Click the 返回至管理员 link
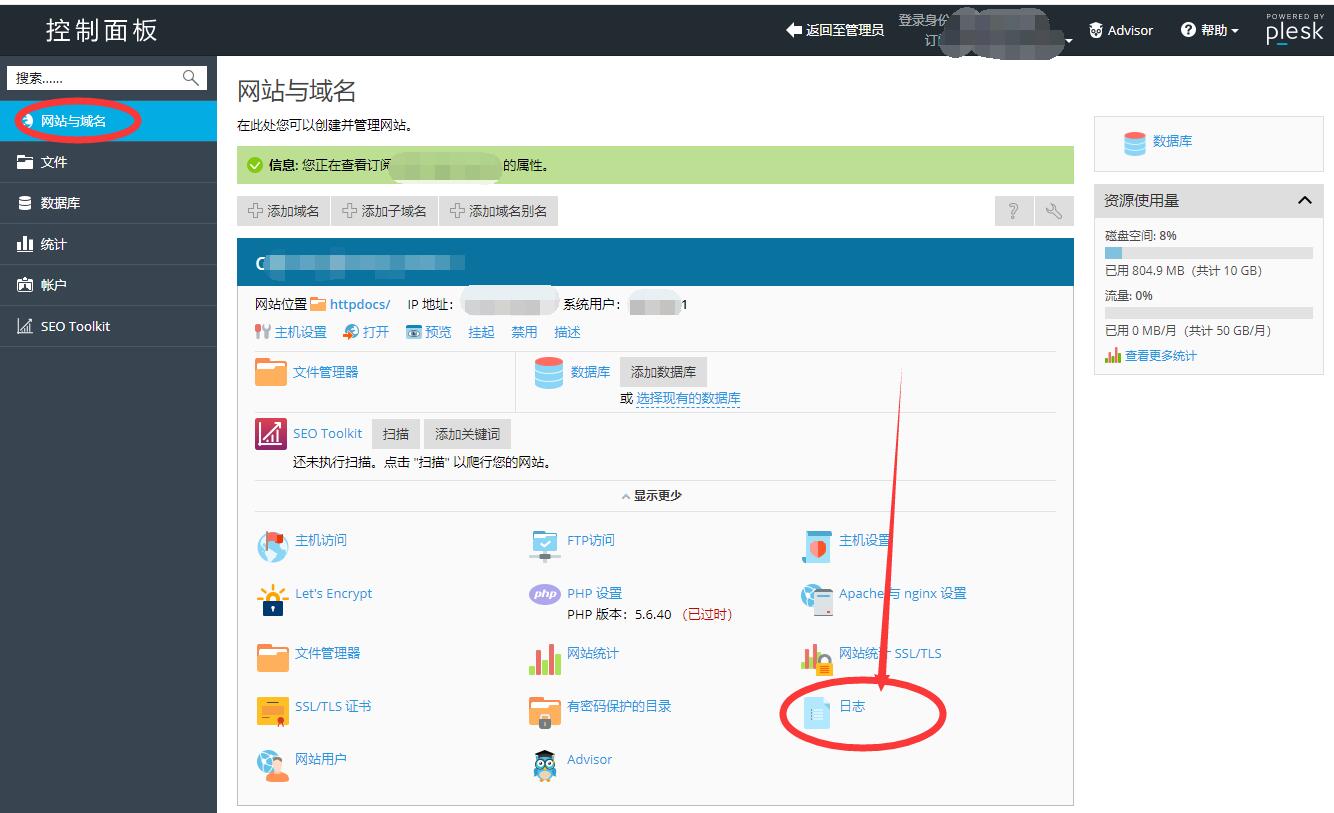Viewport: 1334px width, 813px height. pyautogui.click(x=835, y=30)
